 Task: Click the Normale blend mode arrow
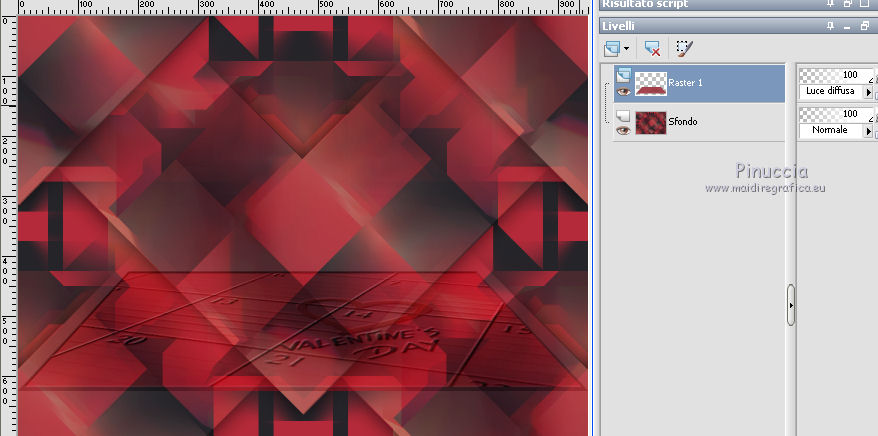pyautogui.click(x=868, y=131)
